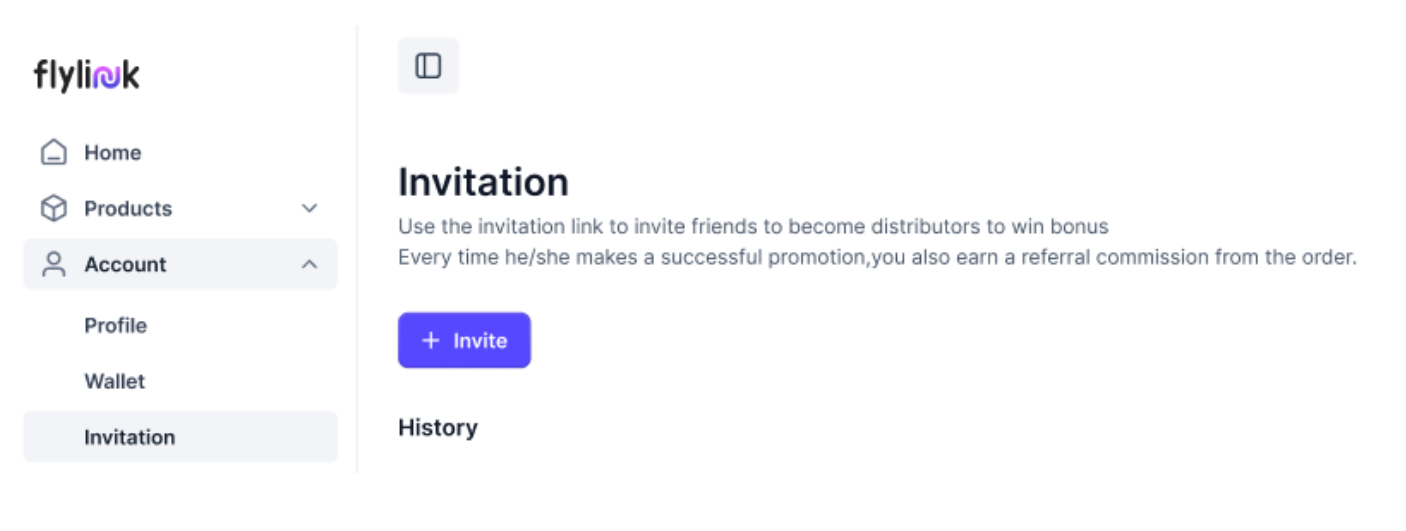Expand the Products submenu chevron

tap(310, 209)
